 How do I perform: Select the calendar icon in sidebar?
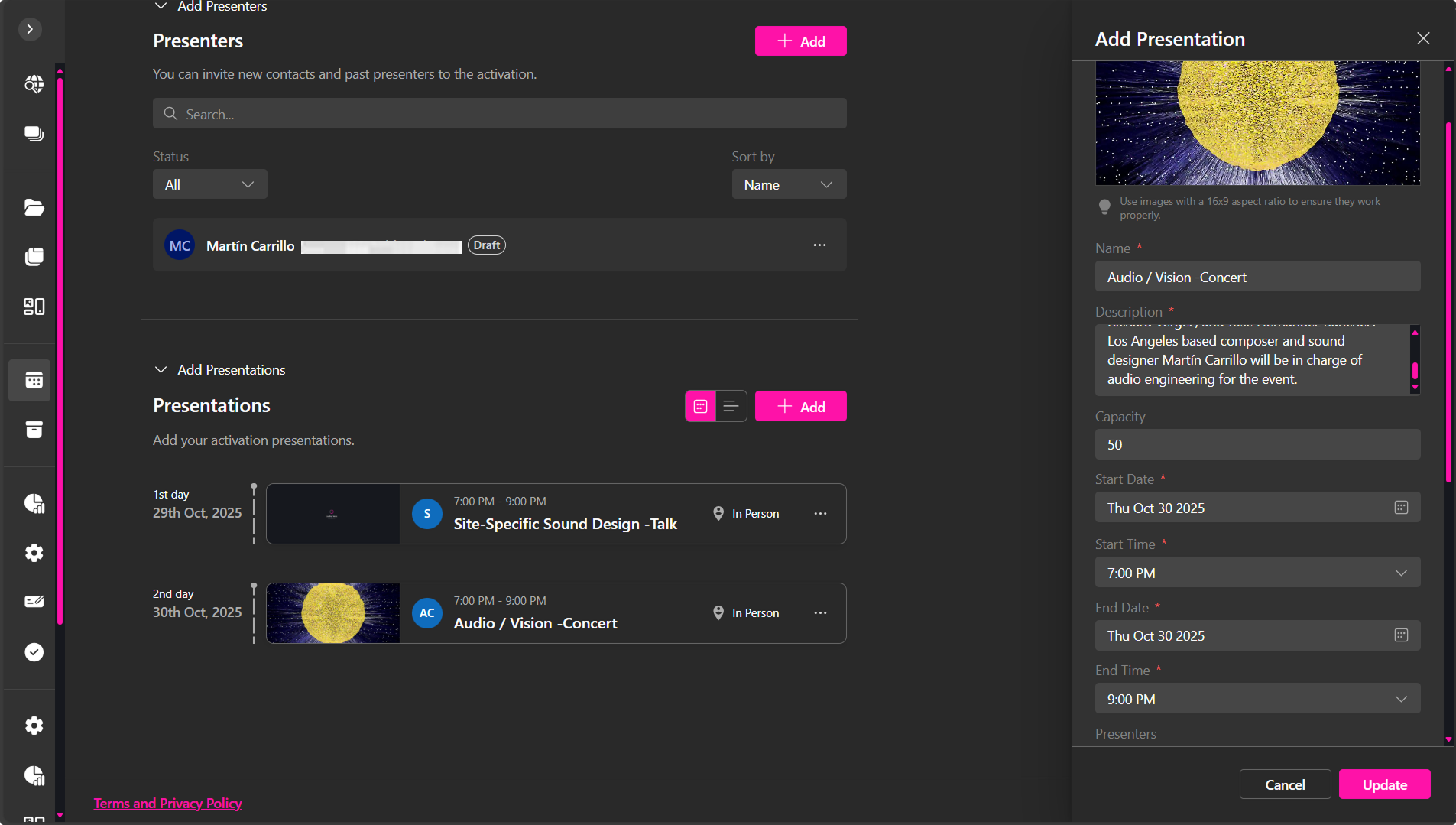tap(34, 380)
